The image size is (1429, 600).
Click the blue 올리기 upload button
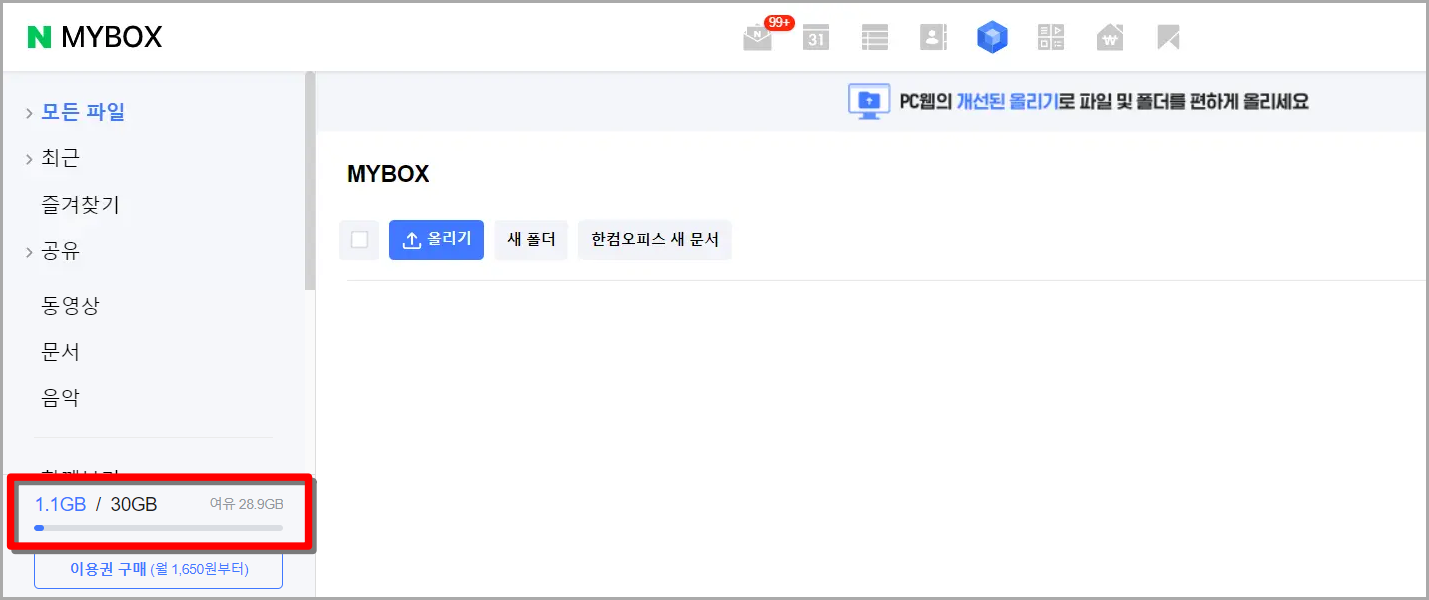[436, 240]
